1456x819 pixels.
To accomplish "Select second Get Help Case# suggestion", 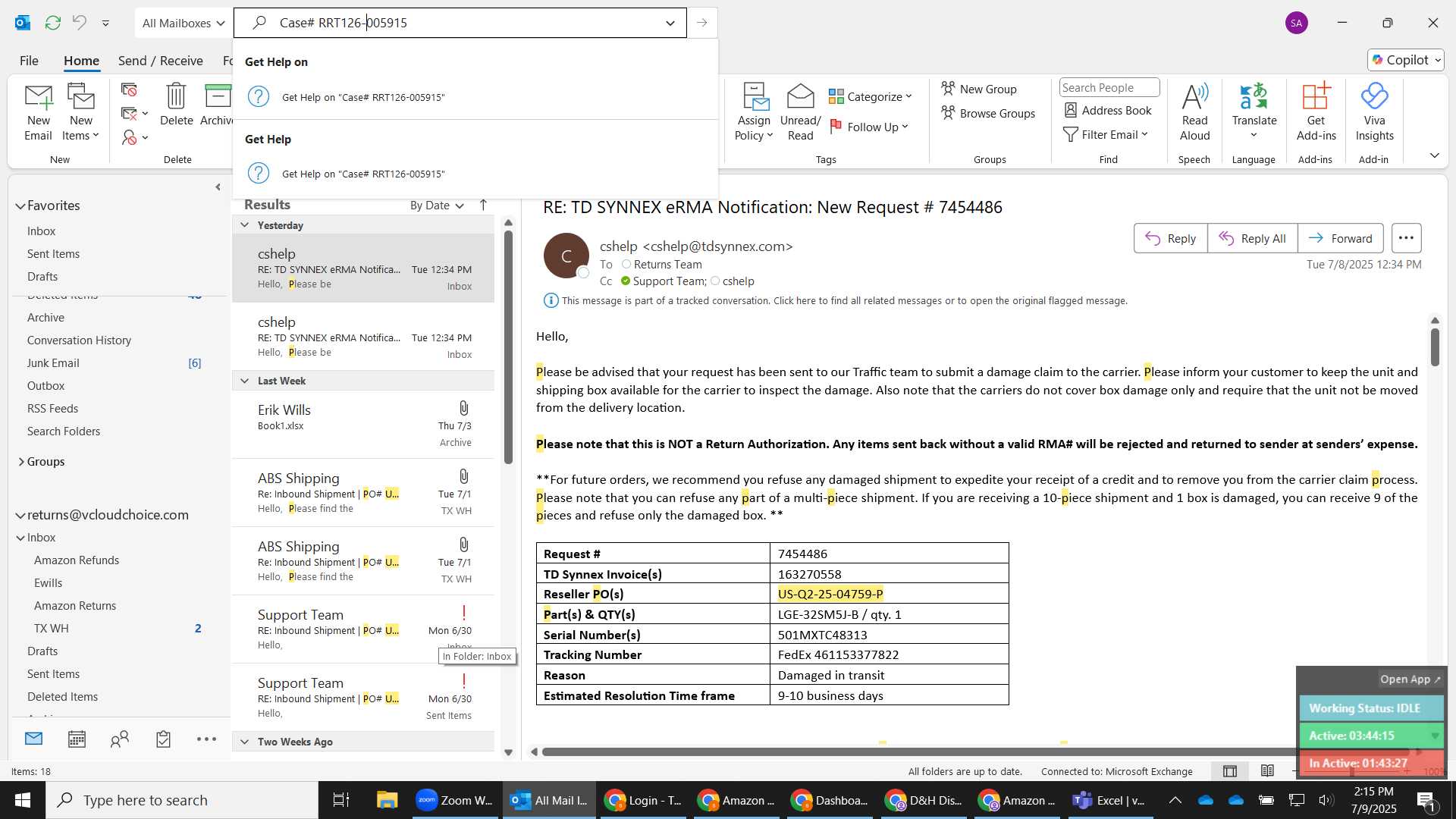I will click(x=475, y=174).
